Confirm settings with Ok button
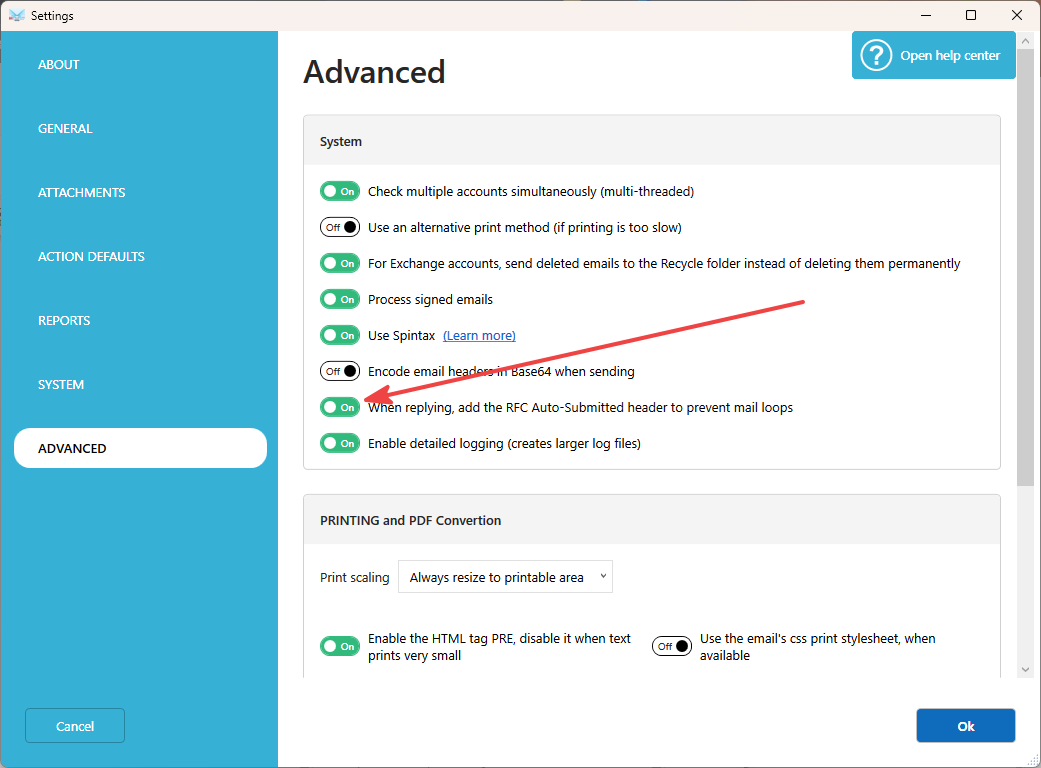 (965, 726)
